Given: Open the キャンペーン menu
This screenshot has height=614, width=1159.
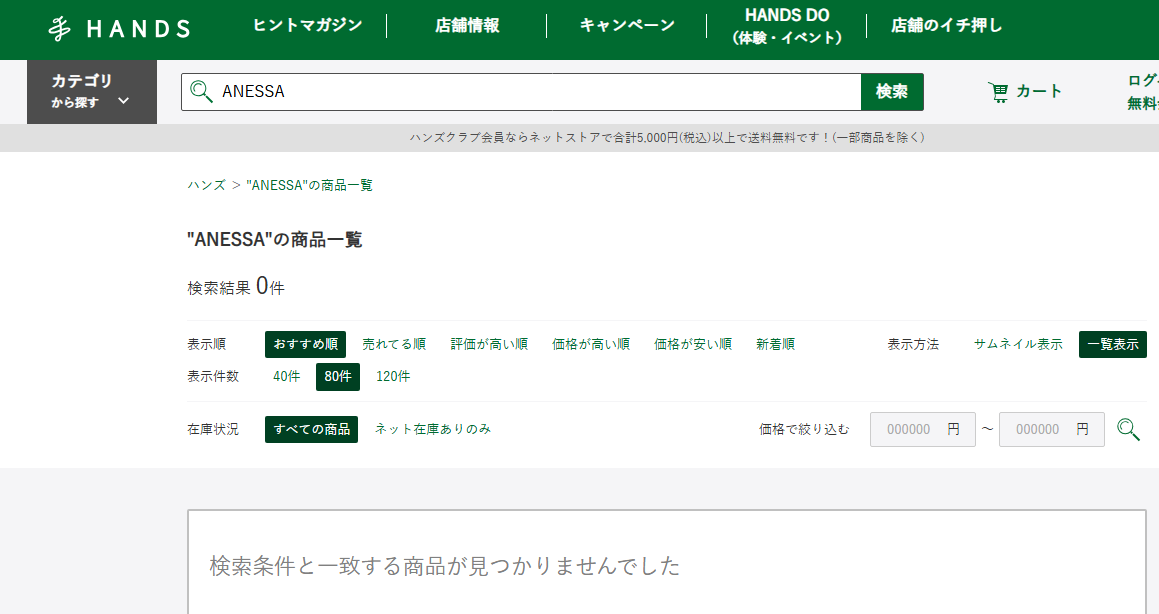Looking at the screenshot, I should coord(627,25).
